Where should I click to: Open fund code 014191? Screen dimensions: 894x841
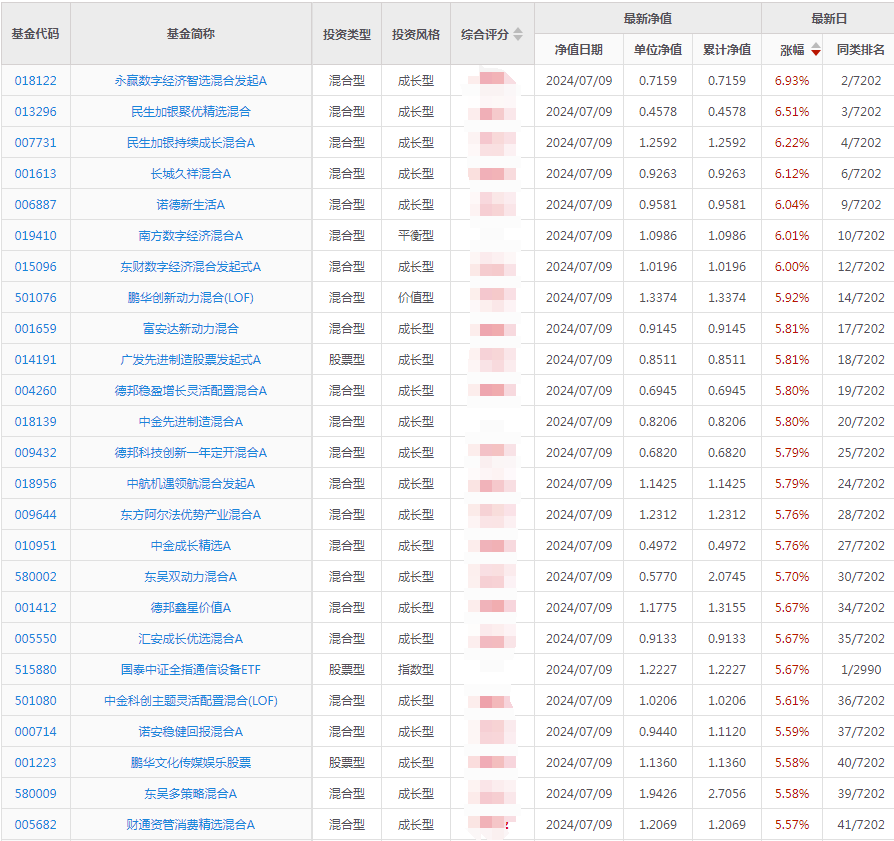pos(35,359)
